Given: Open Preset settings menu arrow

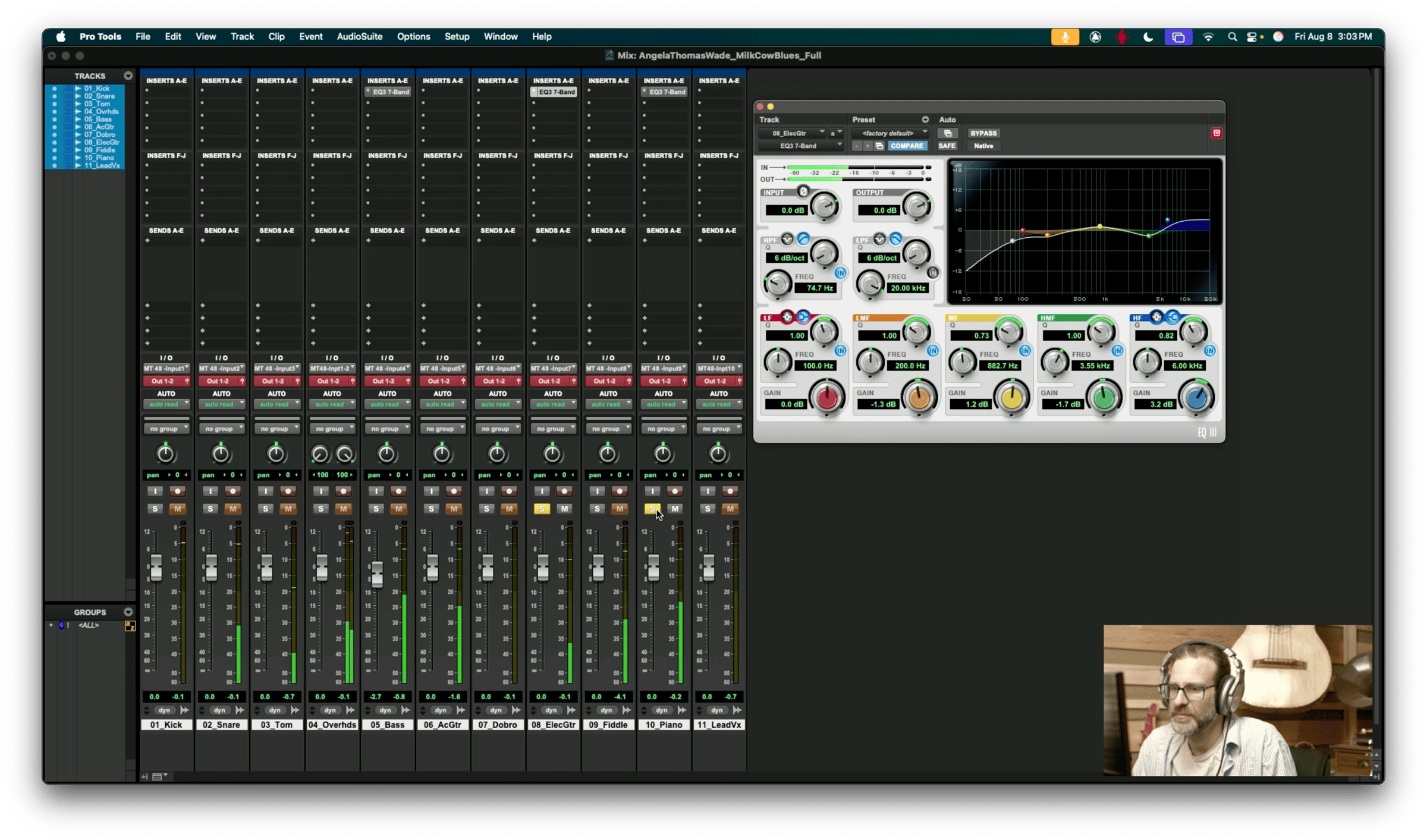Looking at the screenshot, I should 925,119.
